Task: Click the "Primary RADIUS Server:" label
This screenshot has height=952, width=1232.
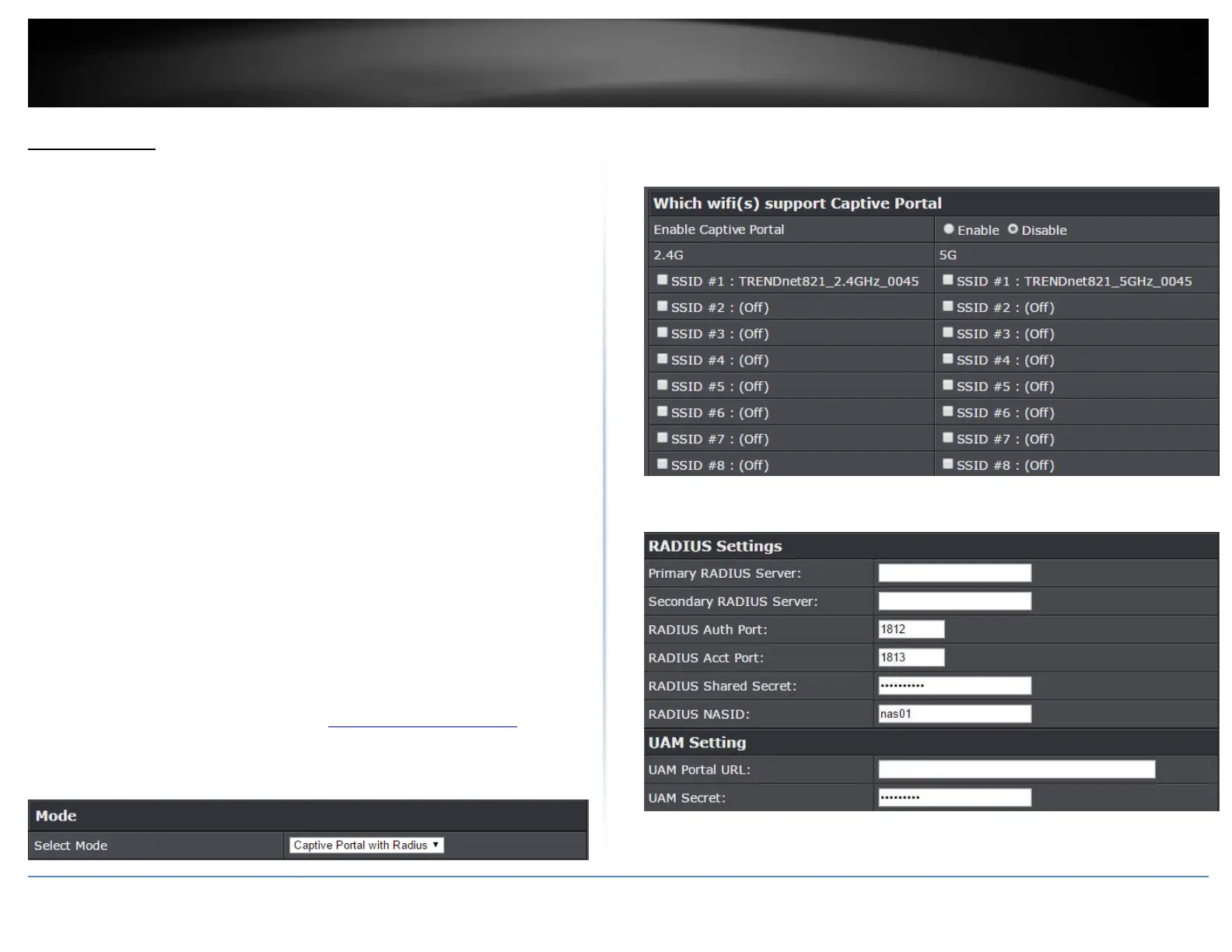Action: 725,573
